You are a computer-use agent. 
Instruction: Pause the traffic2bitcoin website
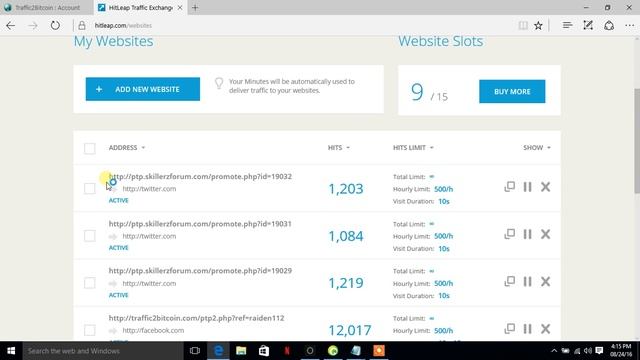click(527, 329)
